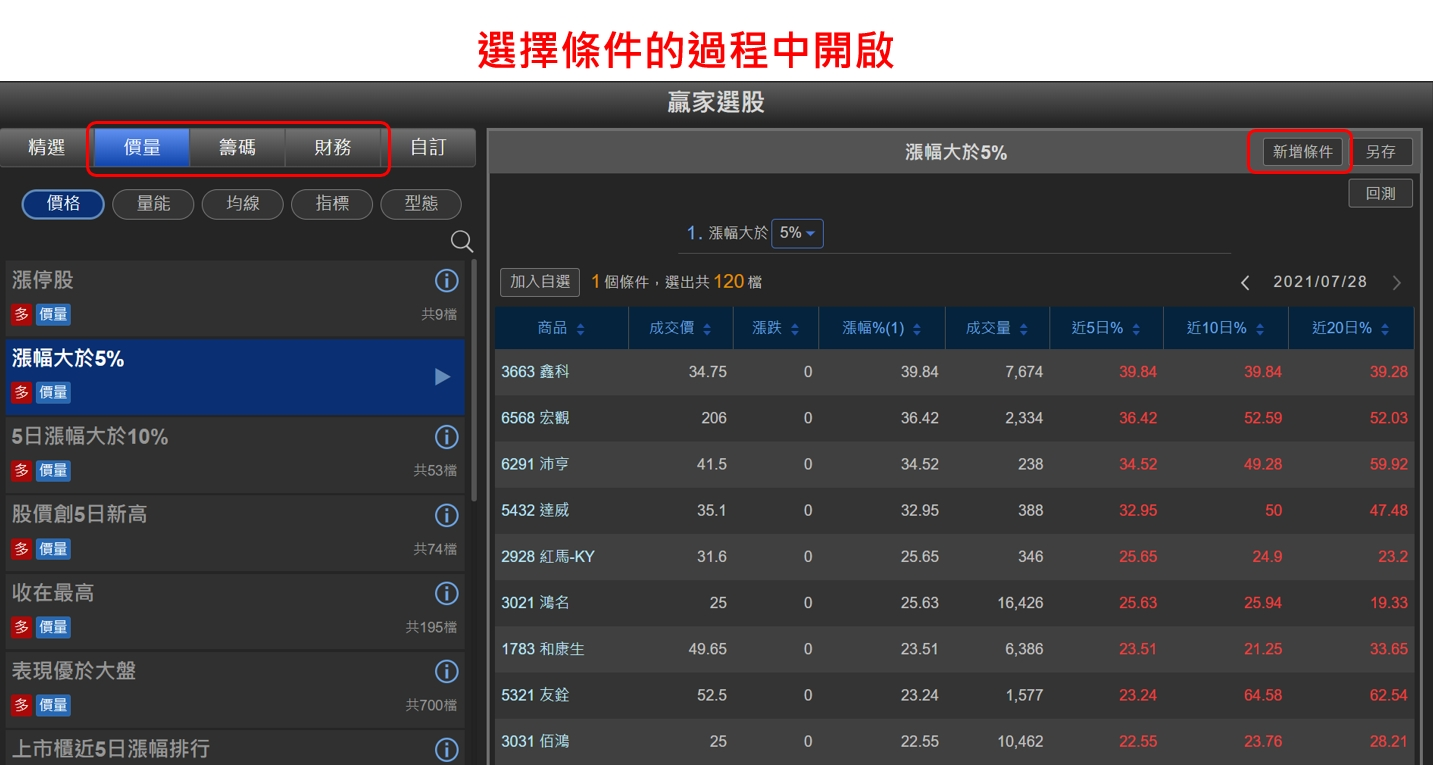Sort by 成交價 column header
This screenshot has width=1433, height=765.
[x=680, y=328]
